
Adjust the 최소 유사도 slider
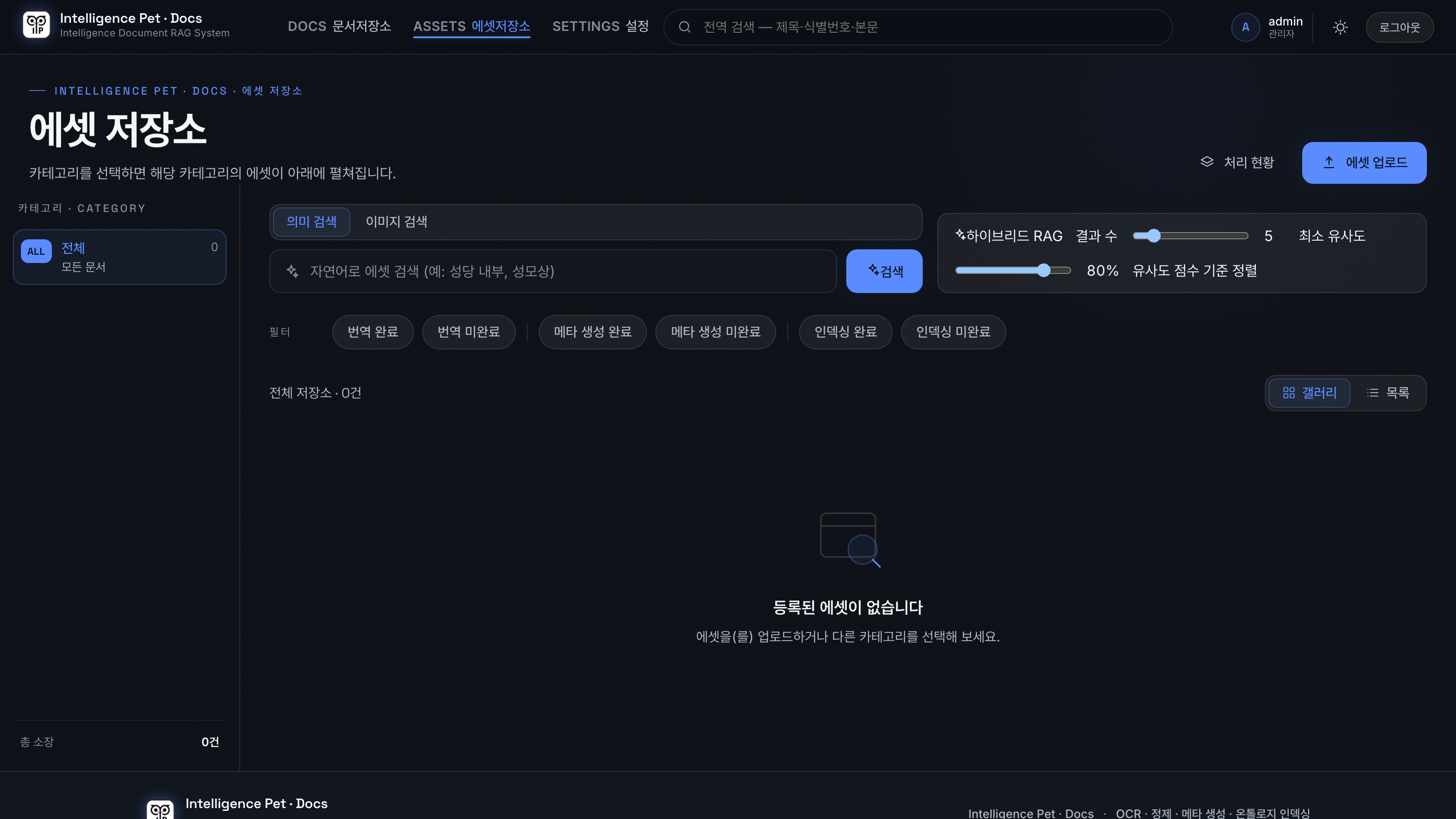click(1013, 271)
